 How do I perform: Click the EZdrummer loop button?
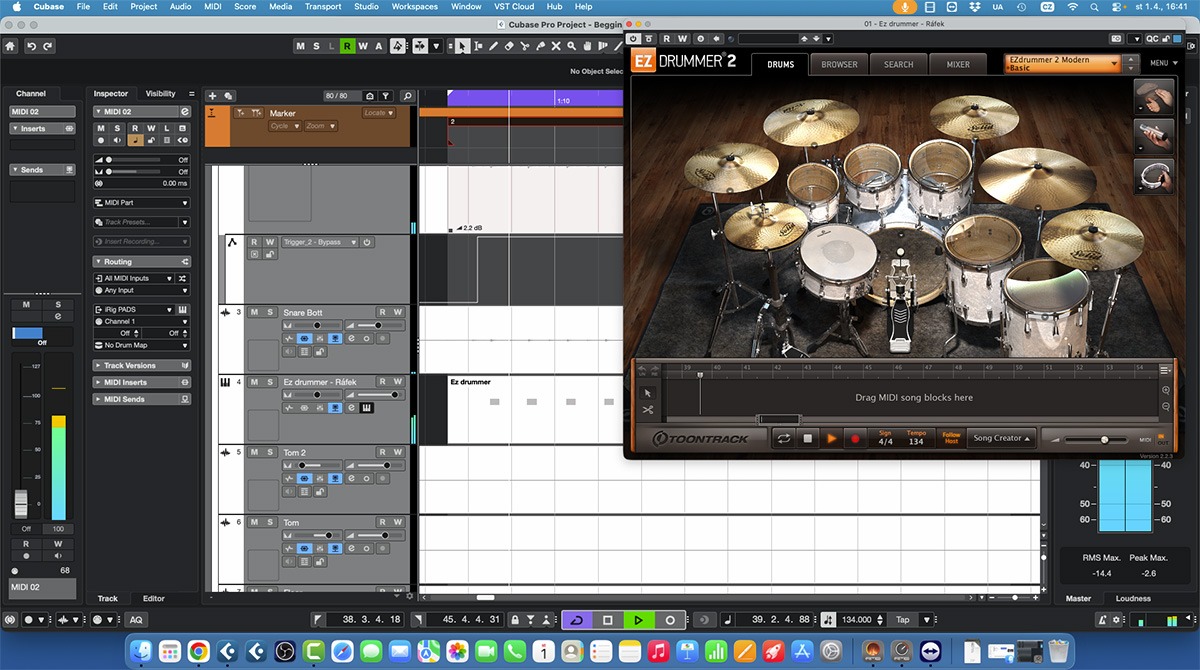(x=783, y=438)
